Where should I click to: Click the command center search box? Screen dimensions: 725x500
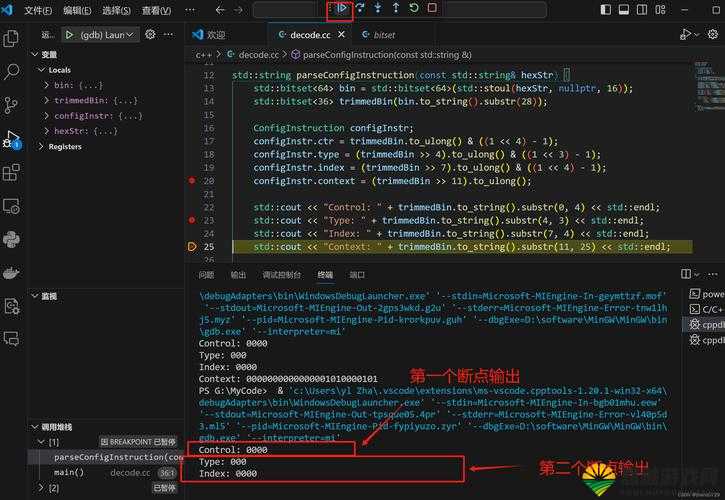(400, 10)
